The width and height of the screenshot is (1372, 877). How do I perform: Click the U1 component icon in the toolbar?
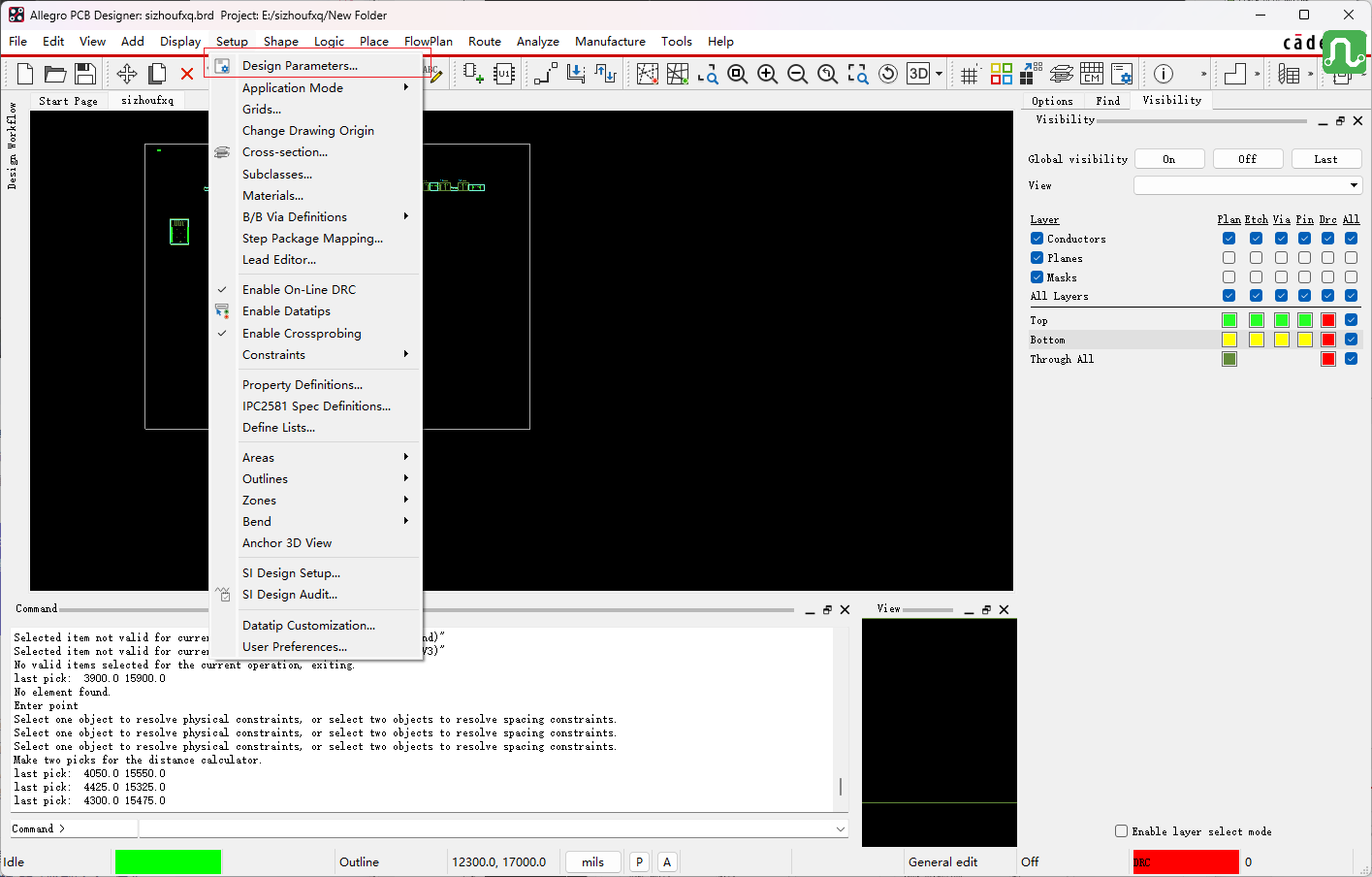[504, 74]
